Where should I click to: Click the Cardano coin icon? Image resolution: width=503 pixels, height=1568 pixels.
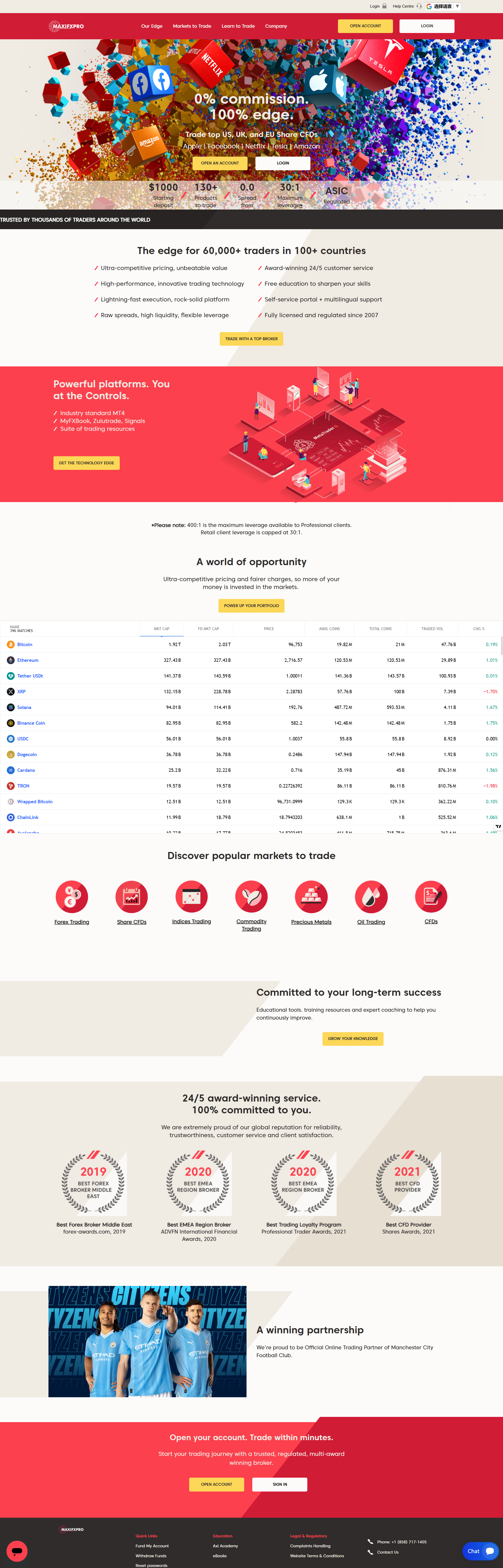(x=10, y=771)
